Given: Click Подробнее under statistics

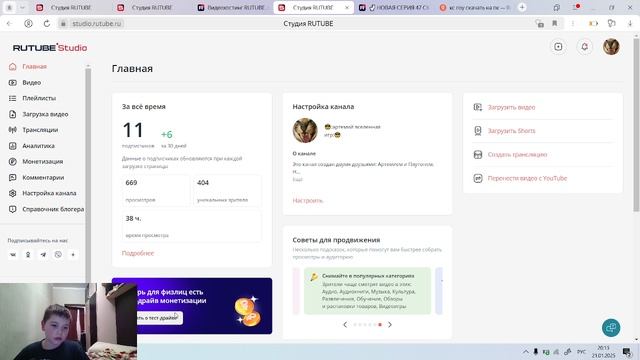Looking at the screenshot, I should pyautogui.click(x=138, y=253).
